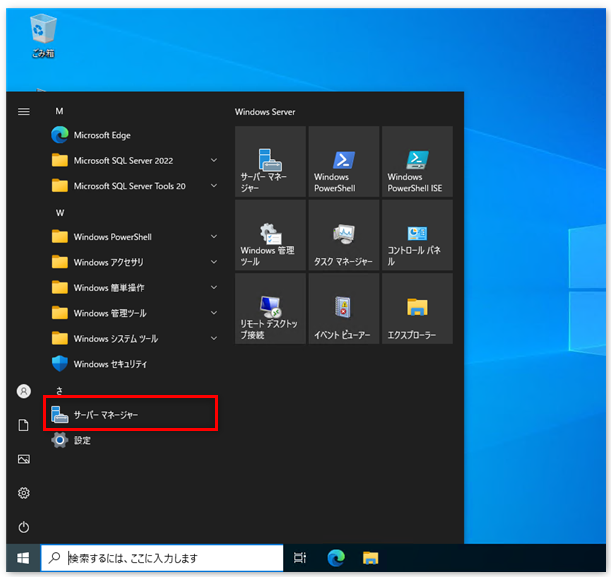Open the Windows 管理ツール tile
Image resolution: width=611 pixels, height=577 pixels.
point(270,235)
